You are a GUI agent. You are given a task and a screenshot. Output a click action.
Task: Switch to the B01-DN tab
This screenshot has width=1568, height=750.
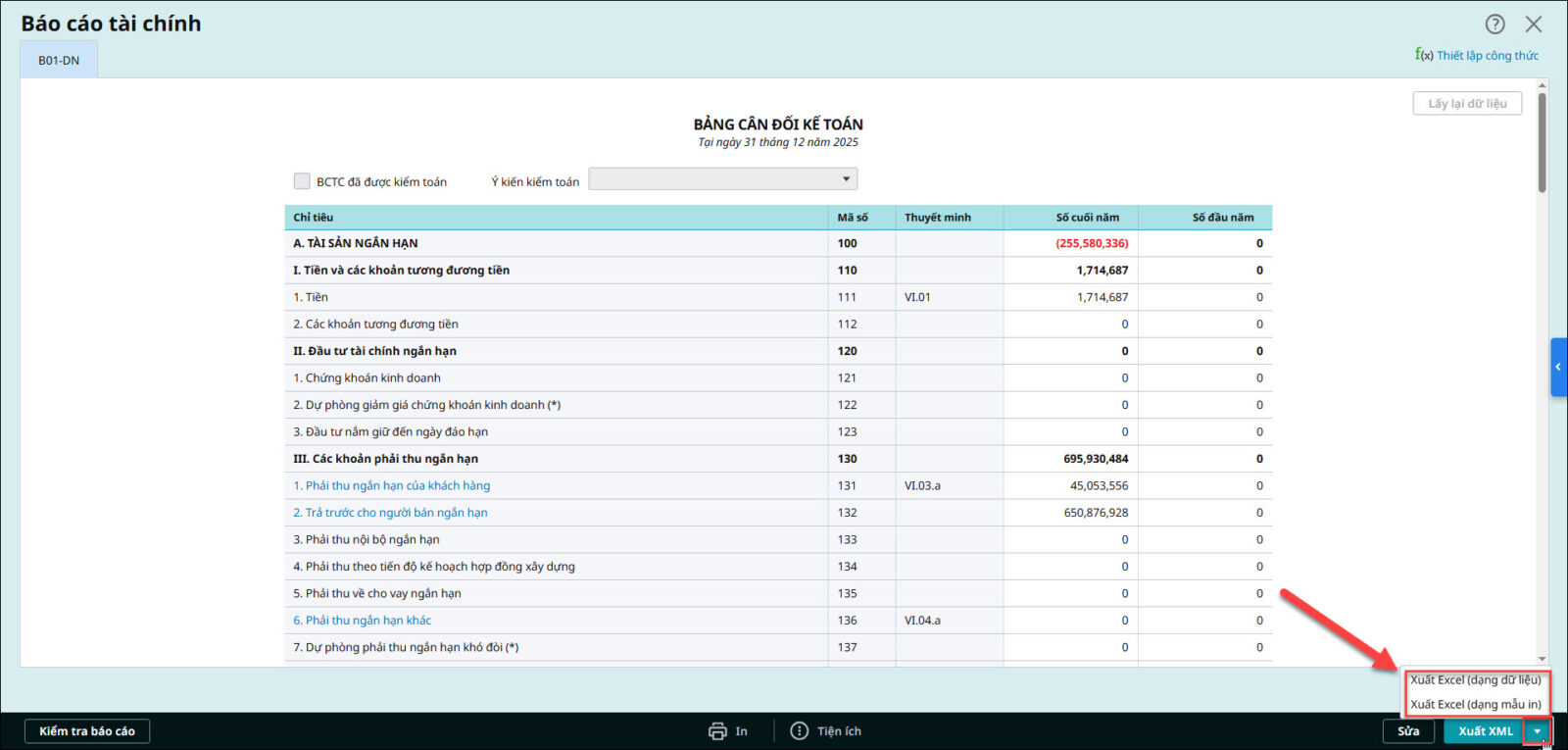[x=59, y=61]
